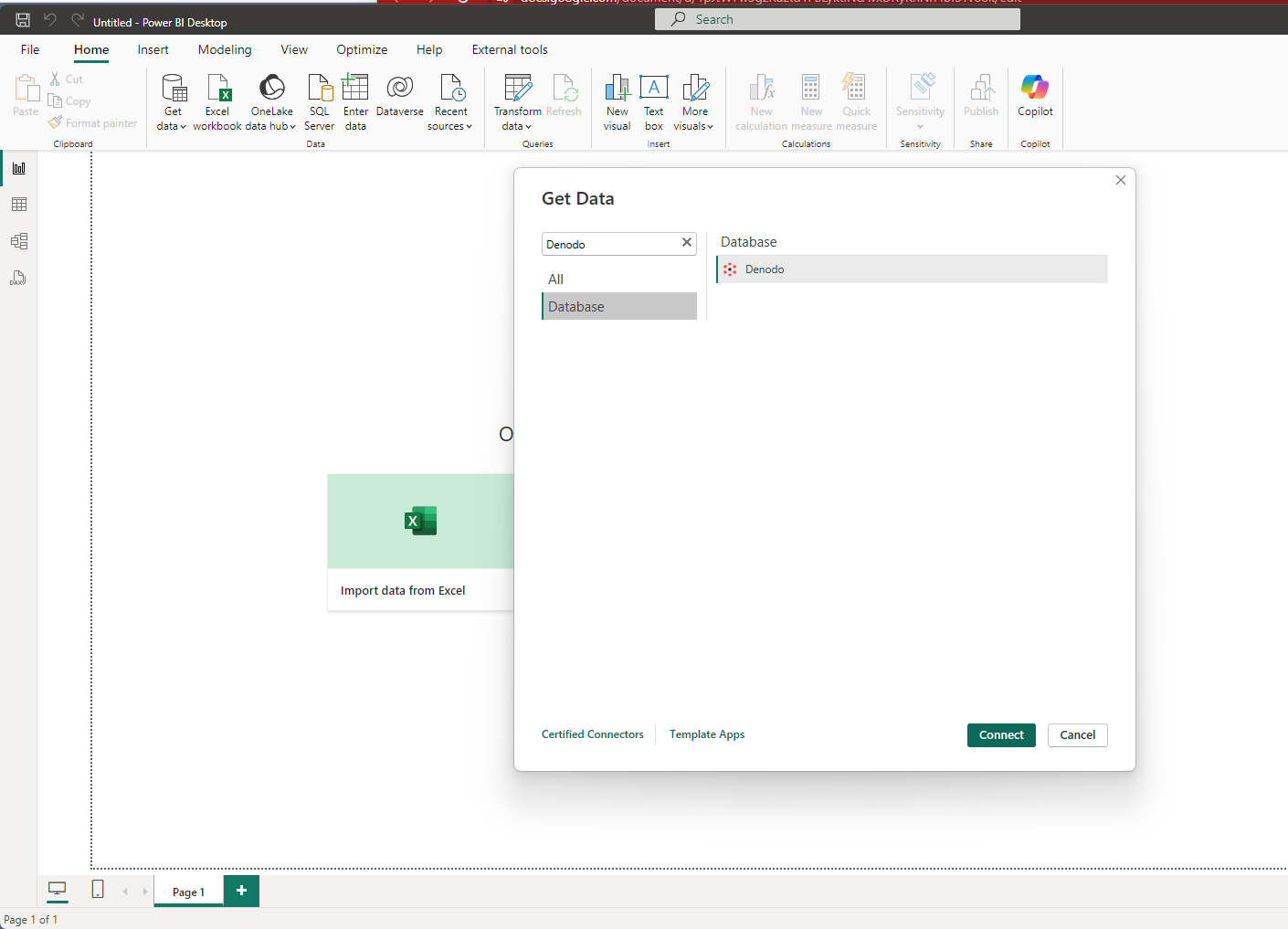Open the External tools tab
Image resolution: width=1288 pixels, height=929 pixels.
point(510,49)
